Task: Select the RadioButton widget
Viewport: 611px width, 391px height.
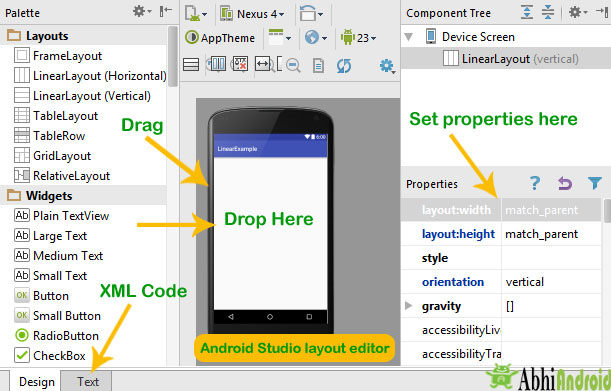Action: [57, 335]
